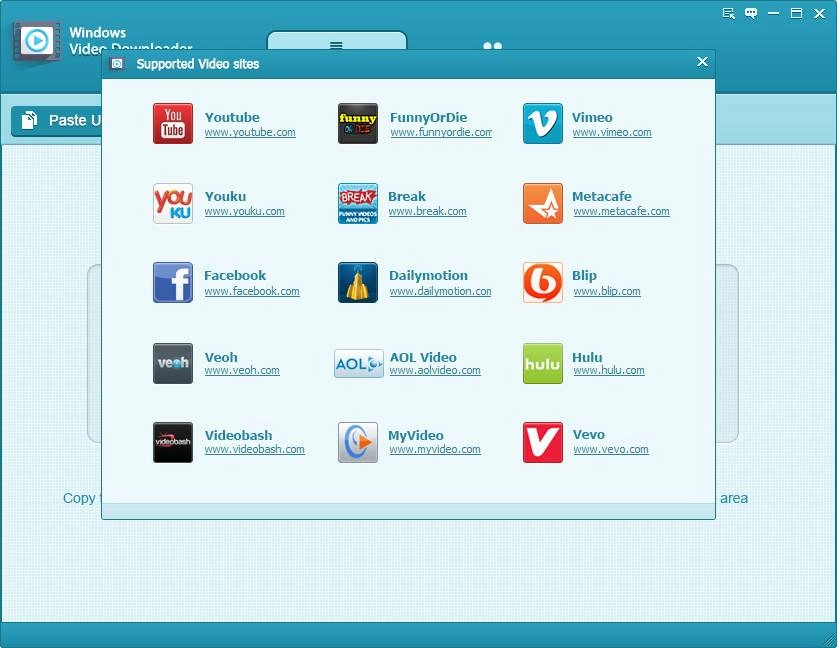Click the Blip logo icon
The width and height of the screenshot is (837, 648).
543,282
